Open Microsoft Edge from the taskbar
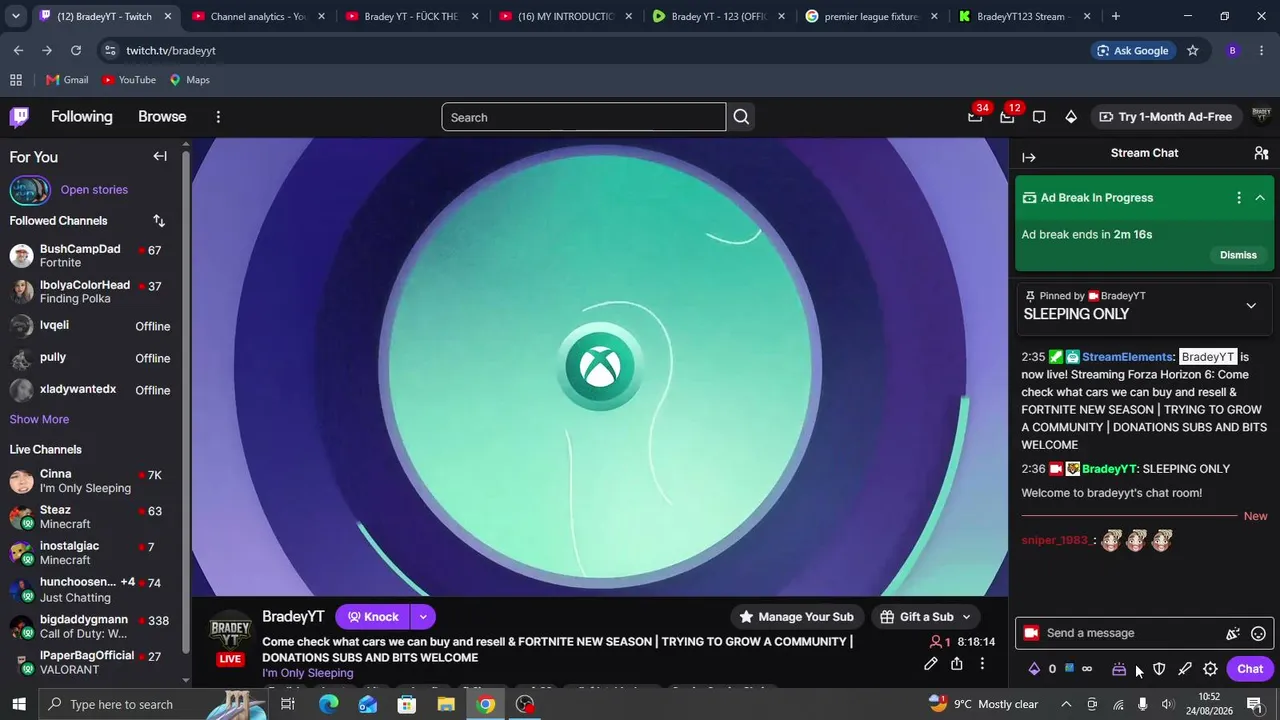Screen dimensions: 1280x720 coord(328,704)
